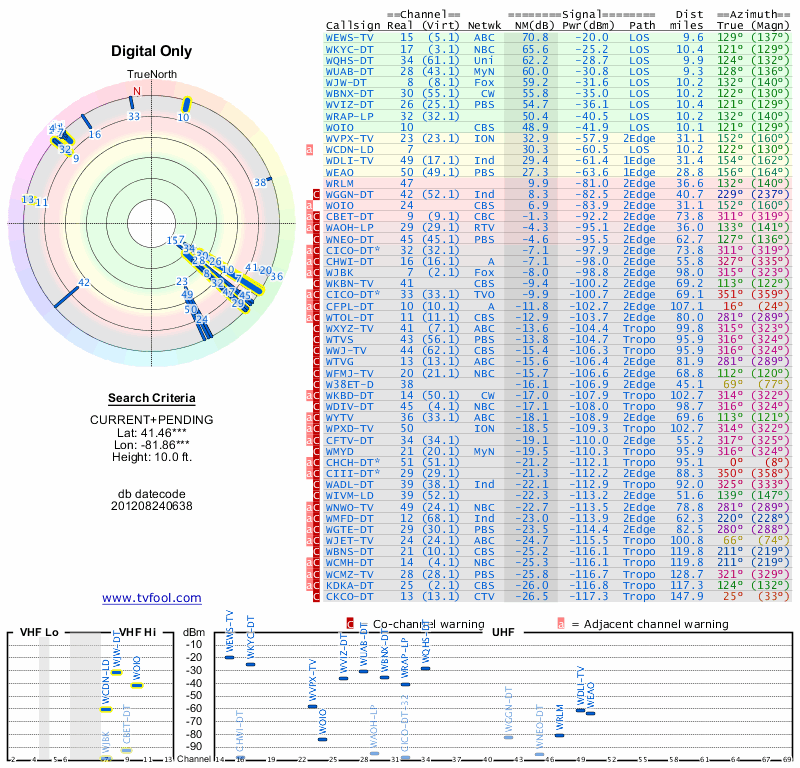800x768 pixels.
Task: Click the Digital Only title
Action: coord(152,52)
